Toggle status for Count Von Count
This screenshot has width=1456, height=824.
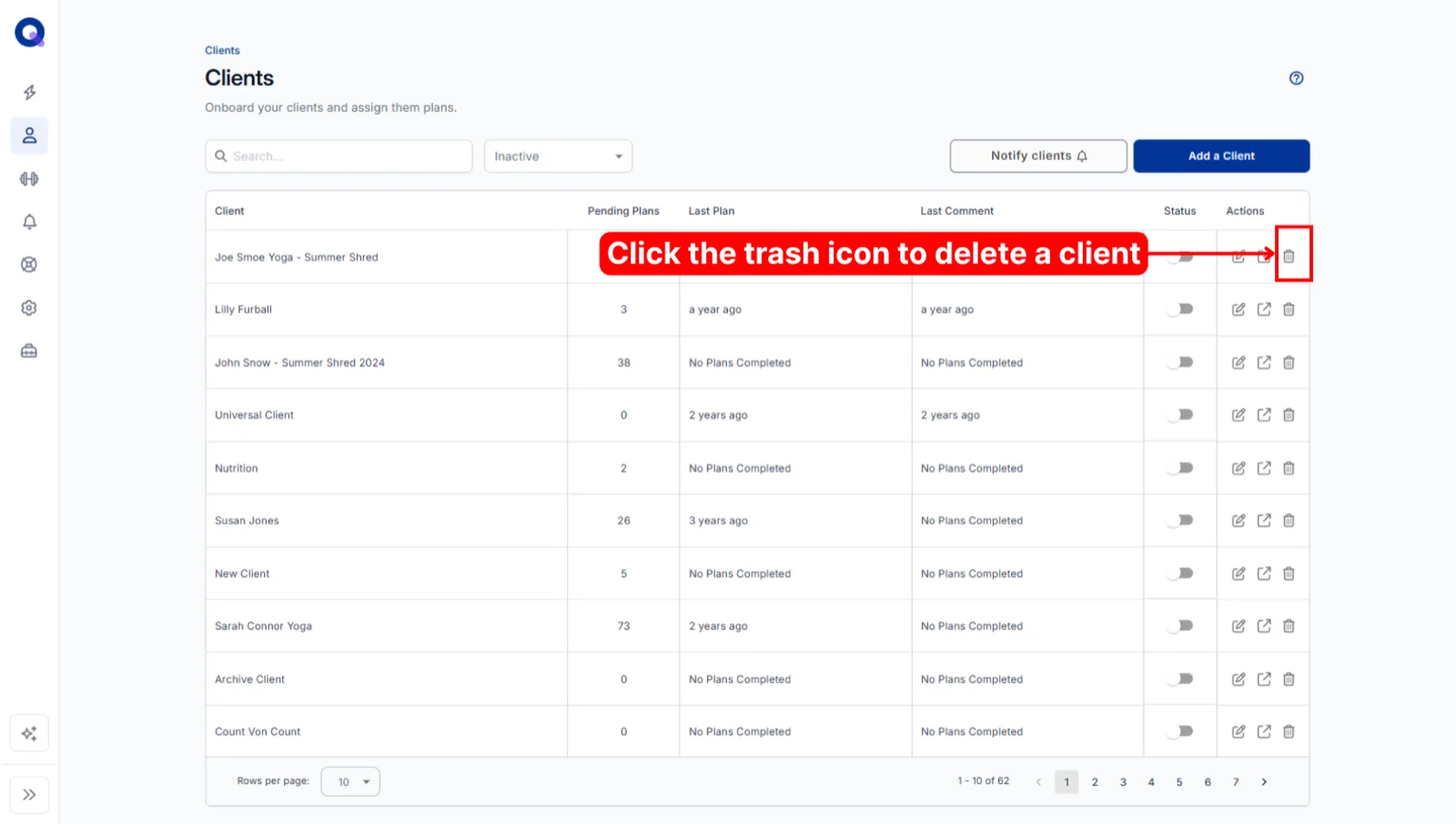(1180, 731)
